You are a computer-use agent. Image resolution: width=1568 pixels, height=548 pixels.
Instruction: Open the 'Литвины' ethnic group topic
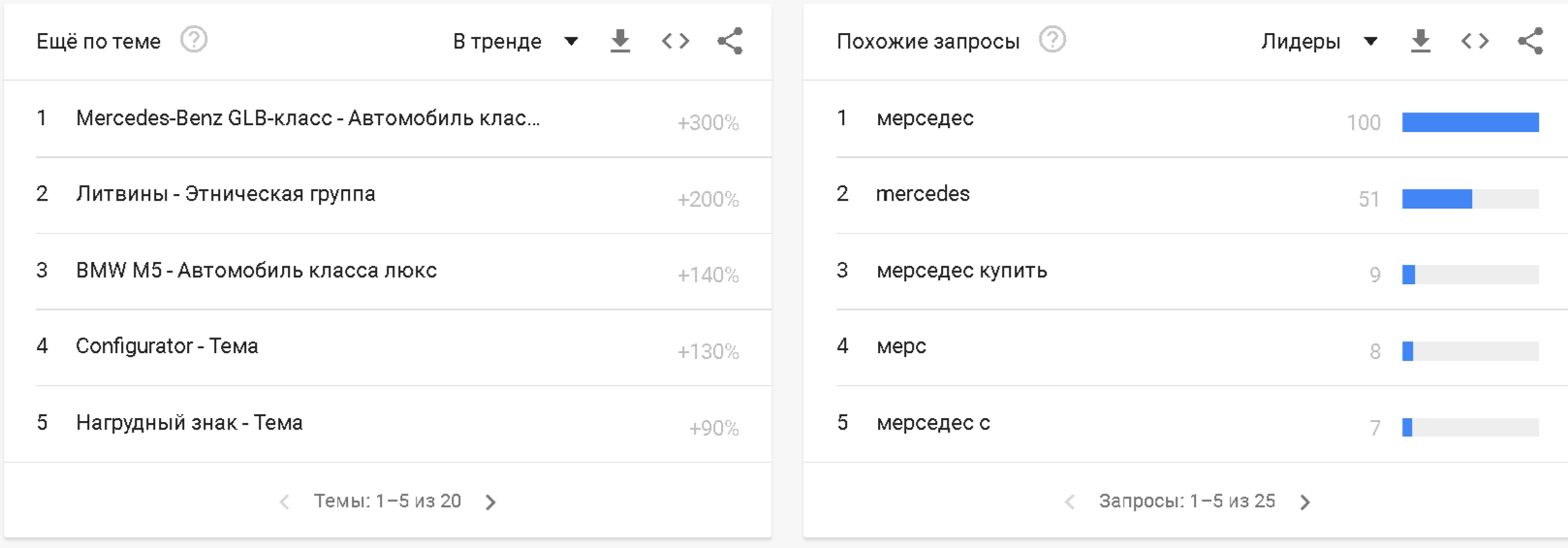coord(226,194)
